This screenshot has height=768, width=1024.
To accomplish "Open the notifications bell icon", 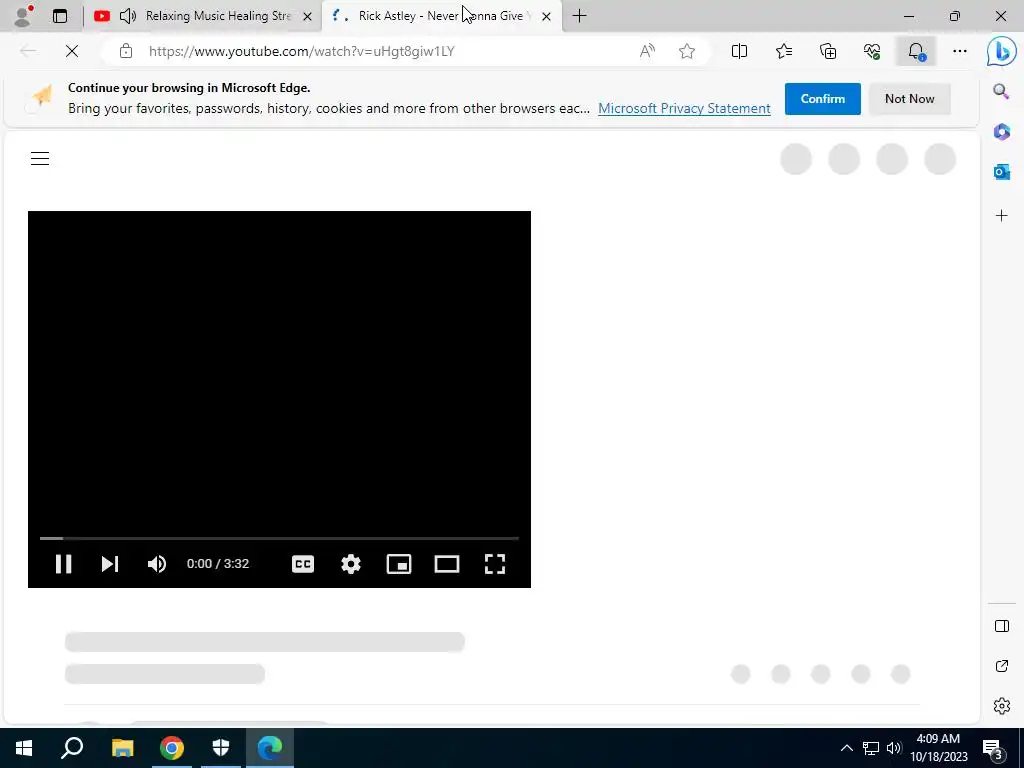I will point(916,51).
